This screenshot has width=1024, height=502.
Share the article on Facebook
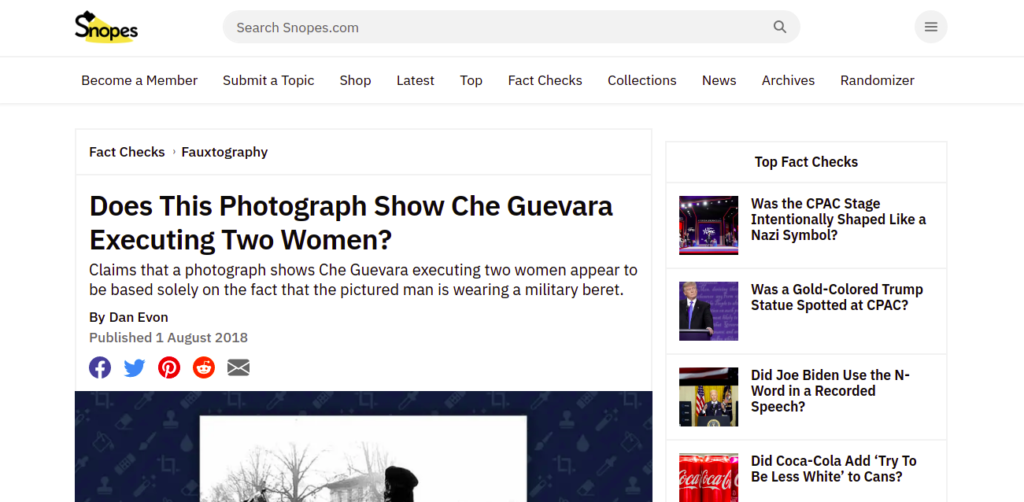(x=100, y=368)
